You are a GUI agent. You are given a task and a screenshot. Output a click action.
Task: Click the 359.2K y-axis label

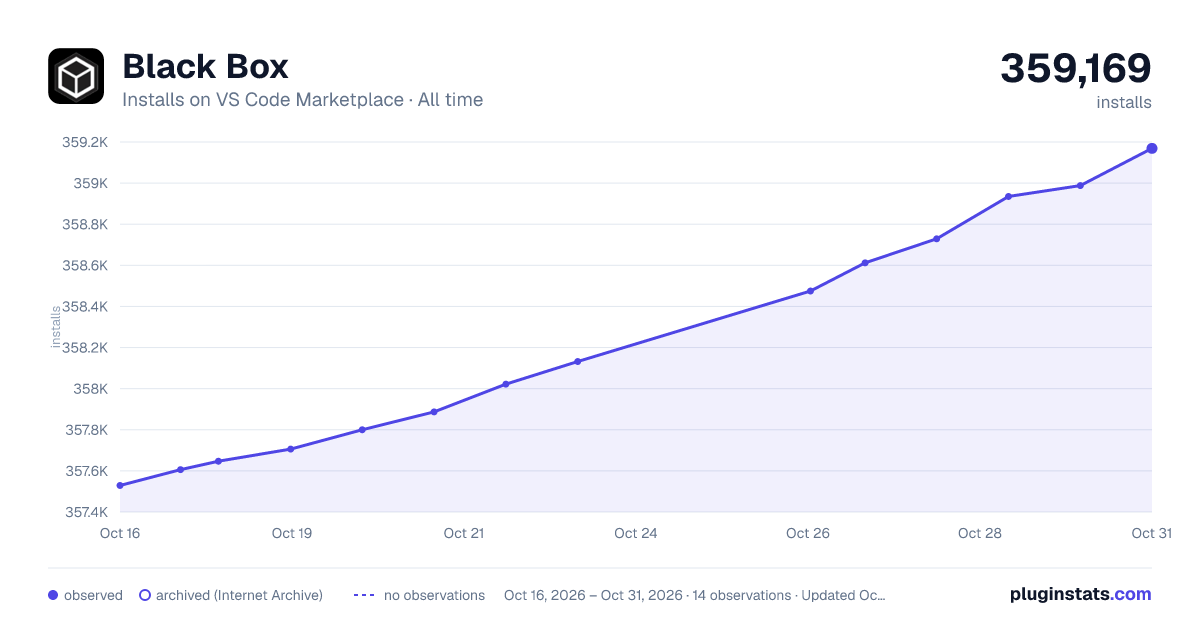coord(85,142)
